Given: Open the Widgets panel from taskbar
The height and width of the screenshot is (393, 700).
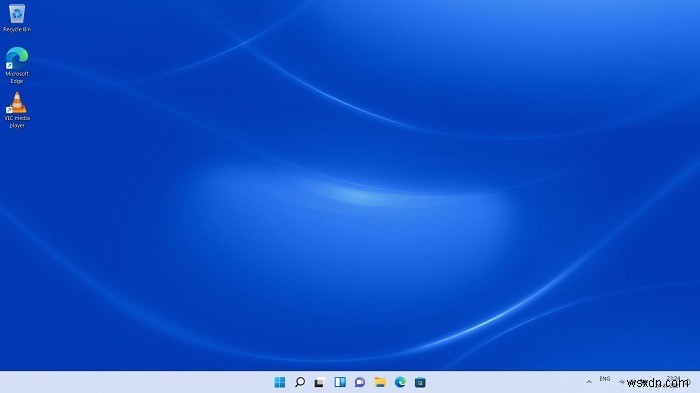Looking at the screenshot, I should [340, 382].
